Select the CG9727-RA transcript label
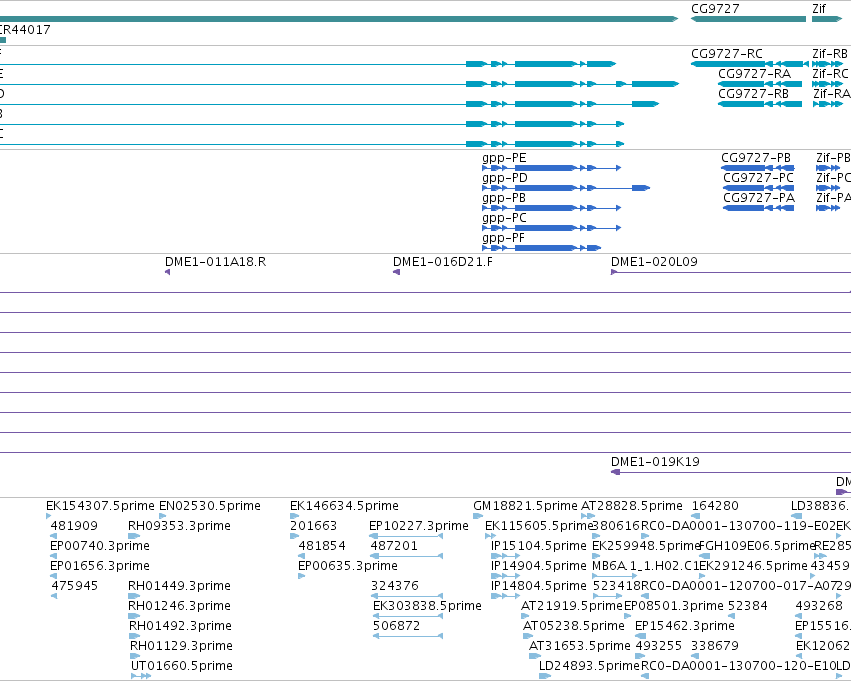This screenshot has height=681, width=851. [x=754, y=74]
